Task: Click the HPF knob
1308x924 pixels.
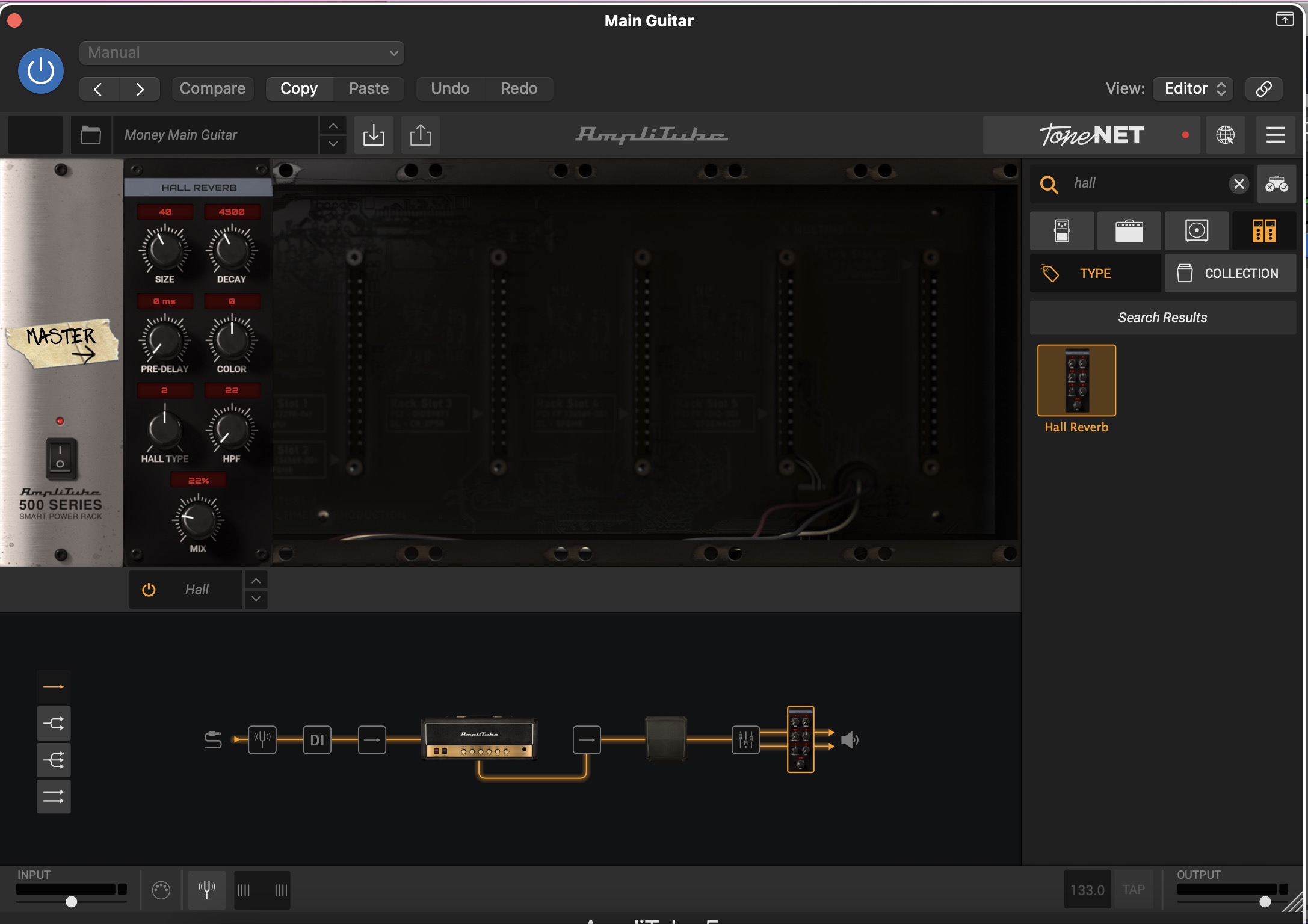Action: coord(232,429)
